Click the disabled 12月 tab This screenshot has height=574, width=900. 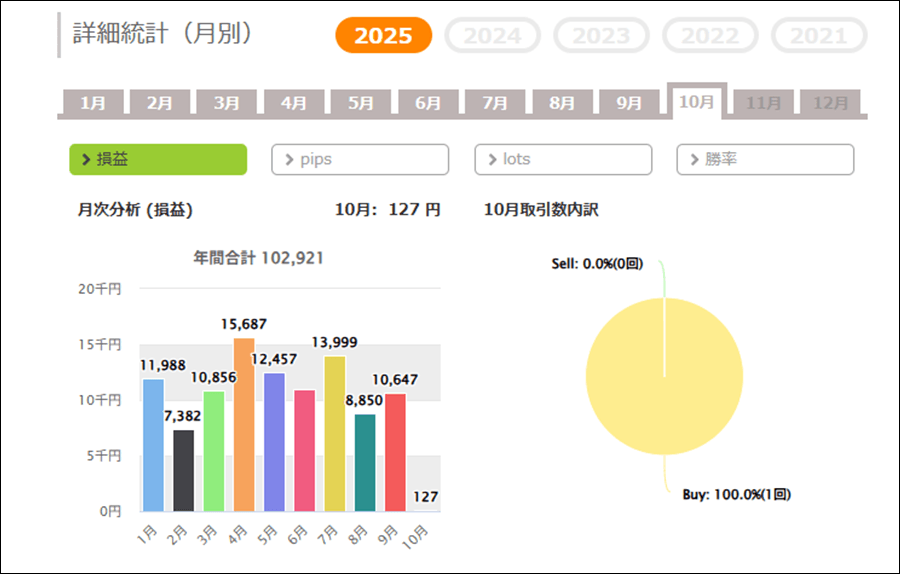pyautogui.click(x=830, y=103)
